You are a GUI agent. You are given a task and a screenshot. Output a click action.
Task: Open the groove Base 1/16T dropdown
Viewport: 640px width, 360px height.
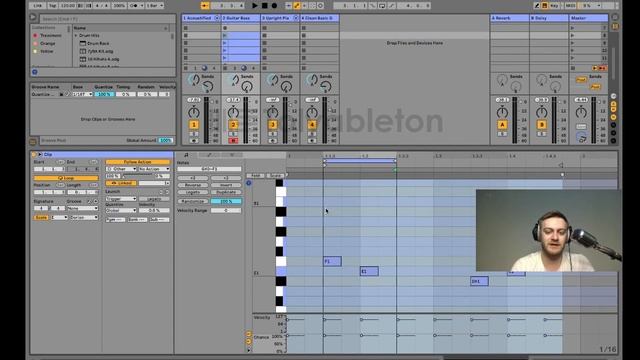(82, 94)
